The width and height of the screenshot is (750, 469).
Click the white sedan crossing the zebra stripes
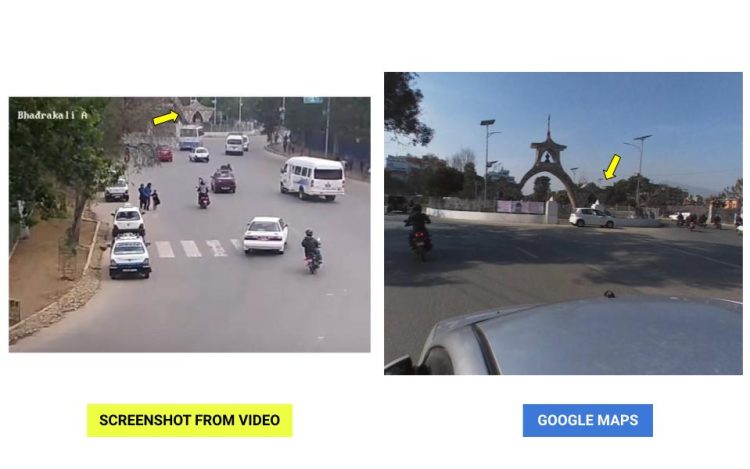[x=265, y=235]
